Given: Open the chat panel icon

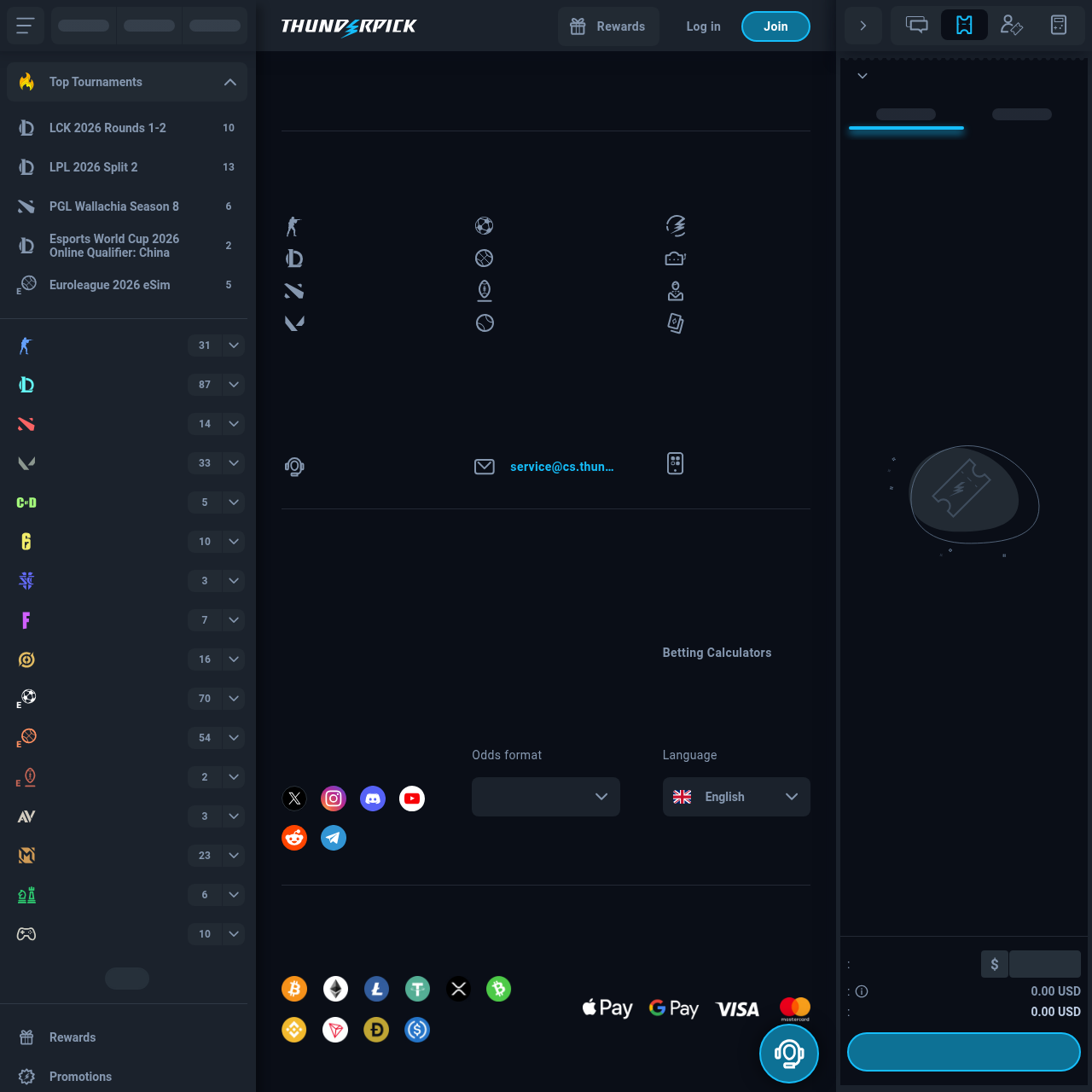Looking at the screenshot, I should coord(915,25).
